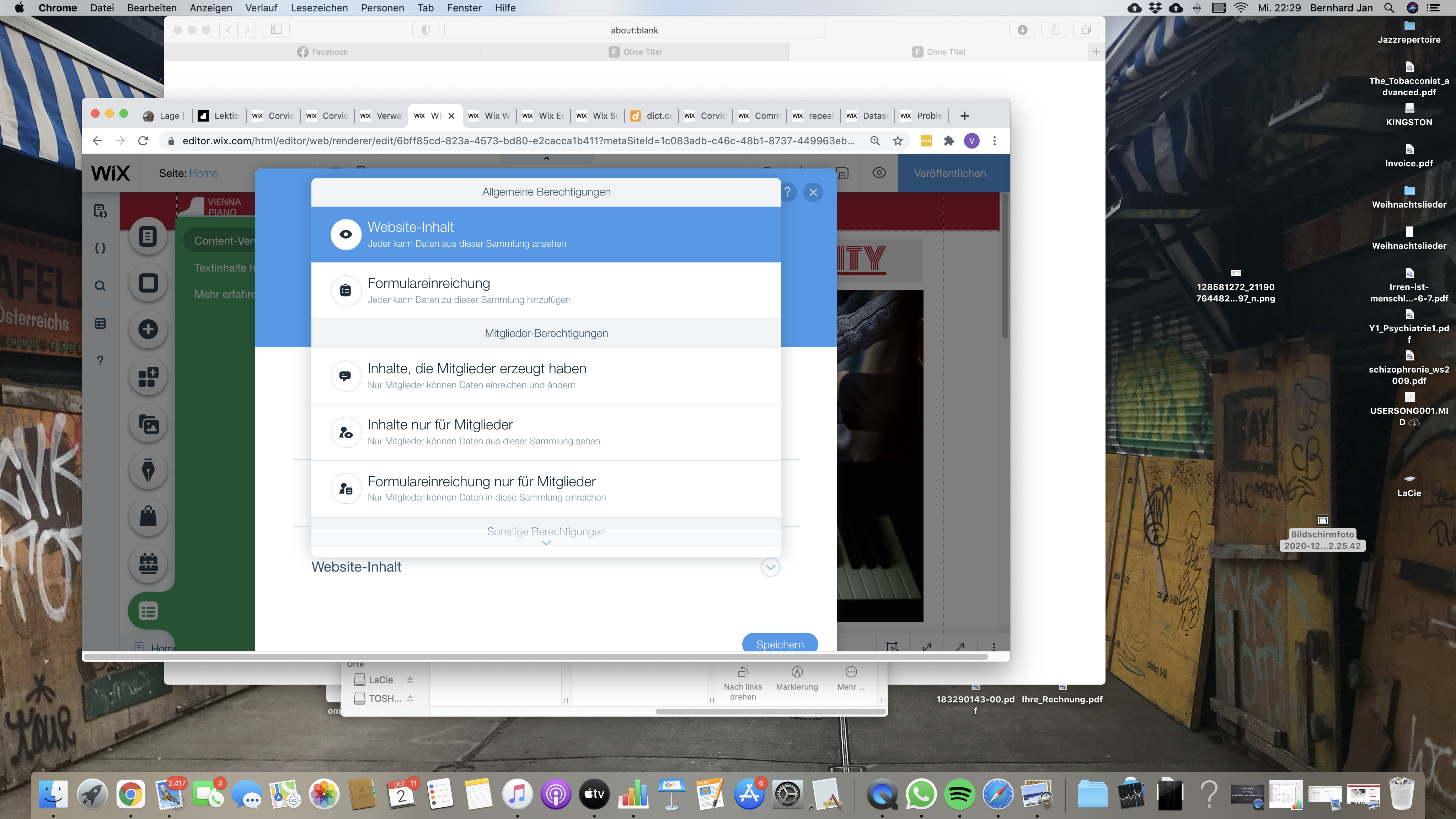Open the Wix Add Apps icon
Viewport: 1456px width, 819px height.
click(148, 376)
